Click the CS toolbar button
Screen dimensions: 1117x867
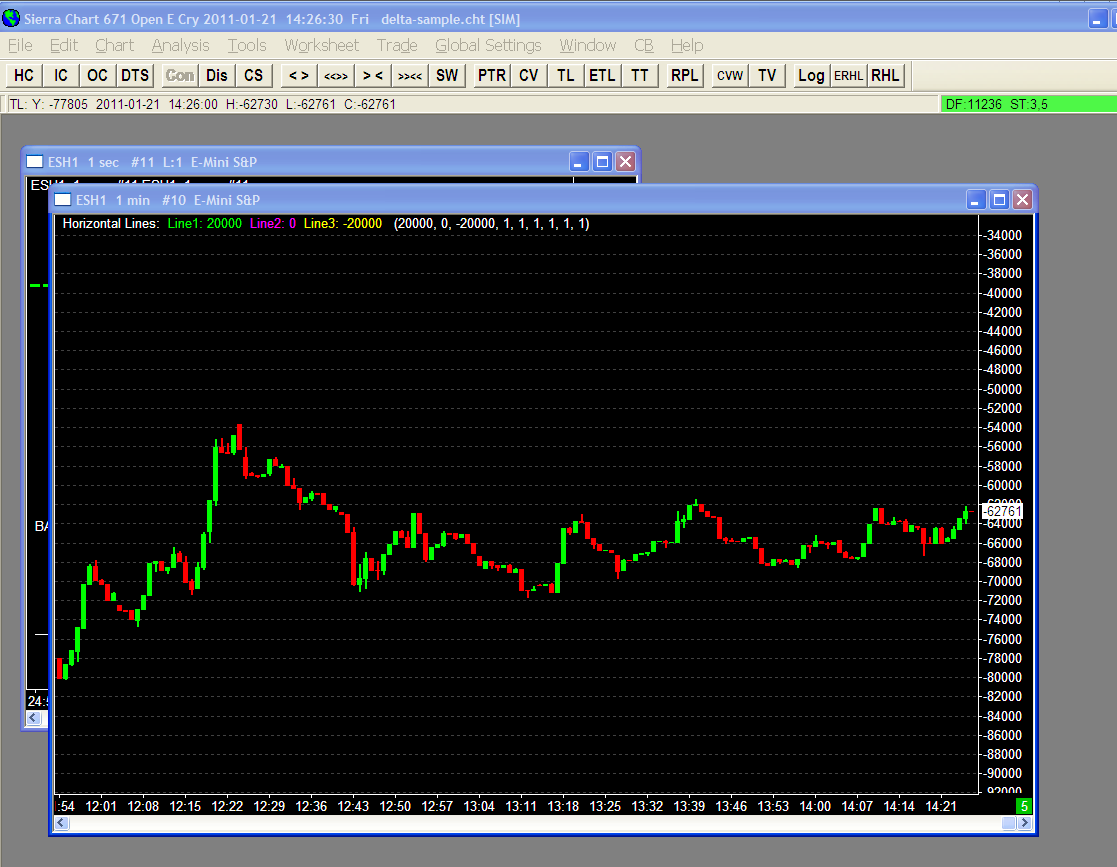point(254,76)
